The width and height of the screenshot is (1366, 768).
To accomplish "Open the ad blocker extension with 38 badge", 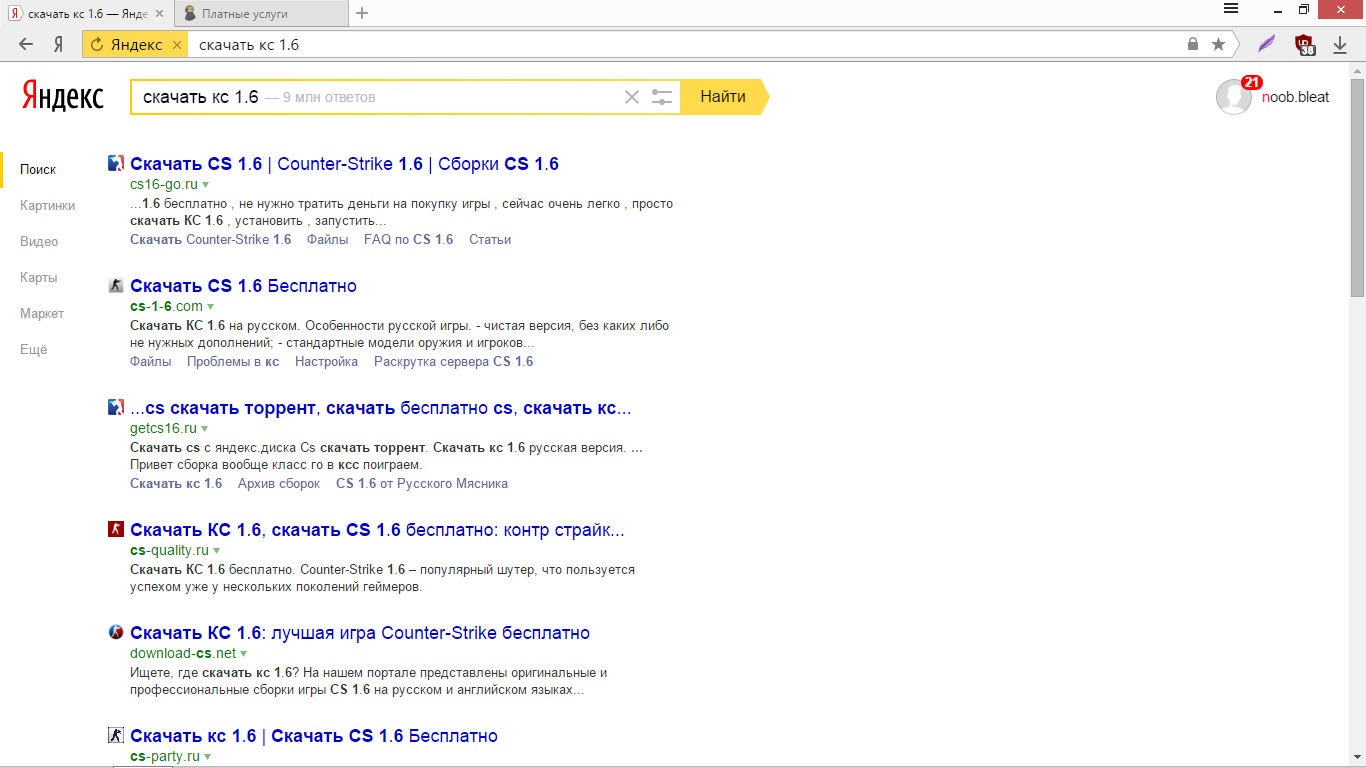I will coord(1304,44).
